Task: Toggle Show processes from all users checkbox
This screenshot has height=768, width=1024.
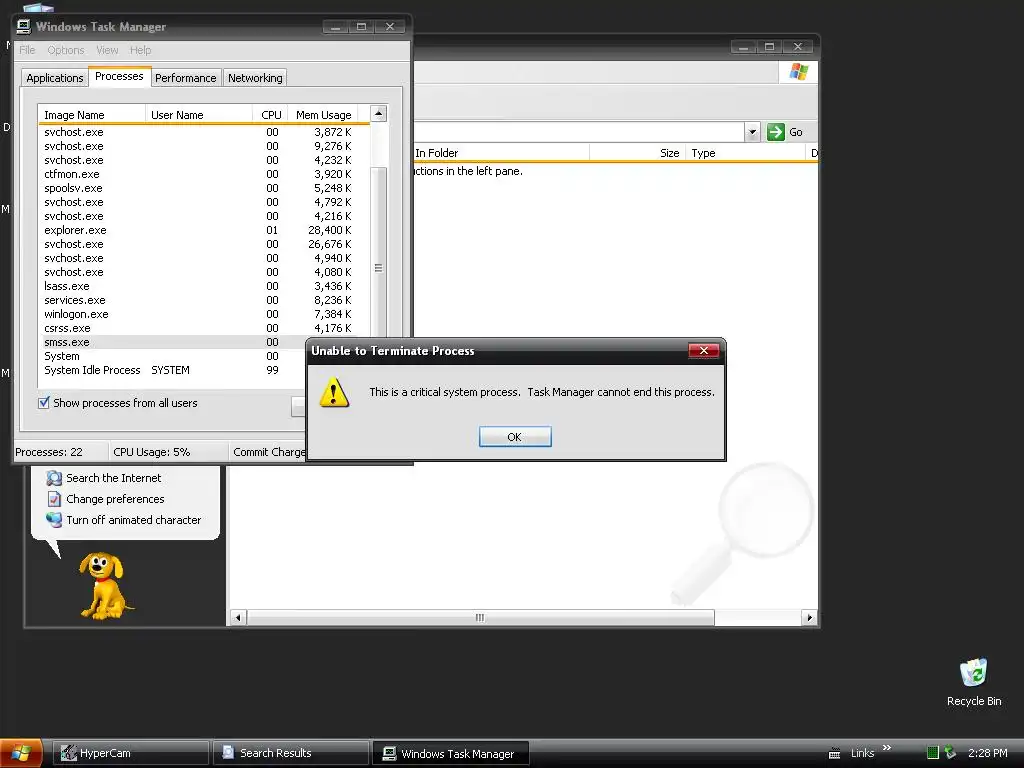Action: [x=44, y=403]
